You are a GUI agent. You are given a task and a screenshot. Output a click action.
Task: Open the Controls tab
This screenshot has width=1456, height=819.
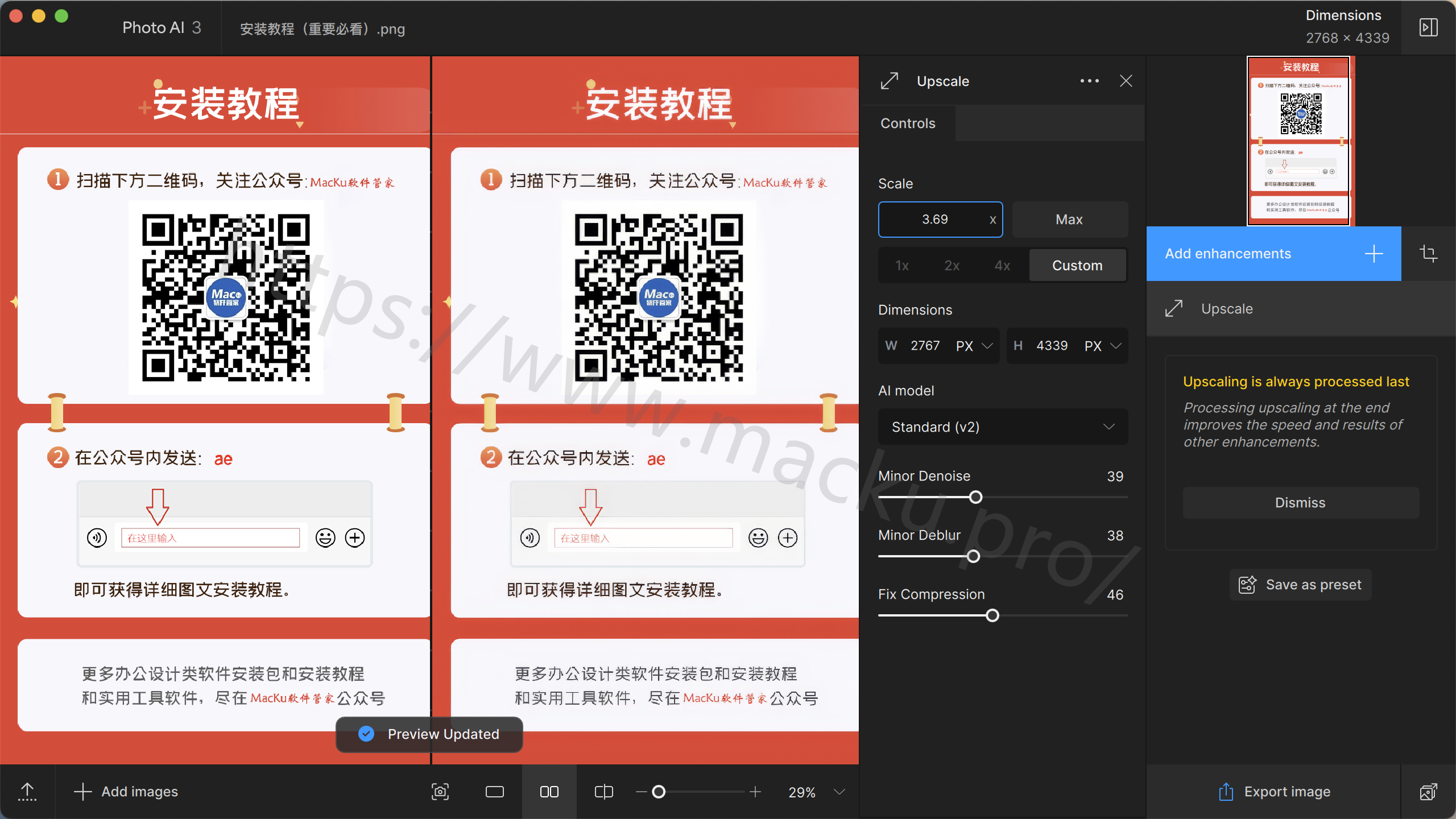tap(908, 123)
